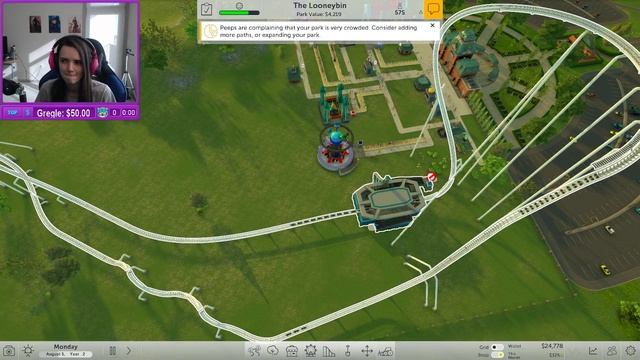Click the no-entry sign at coaster station
Screen dimensions: 640x360
pyautogui.click(x=431, y=177)
